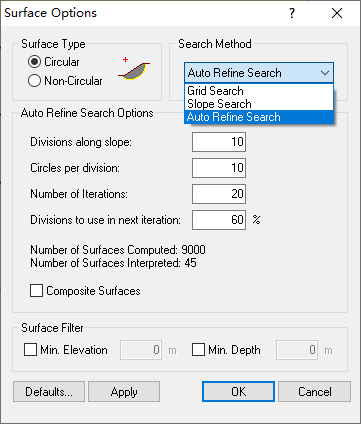
Task: Click the circular slip surface illustration icon
Action: point(134,69)
